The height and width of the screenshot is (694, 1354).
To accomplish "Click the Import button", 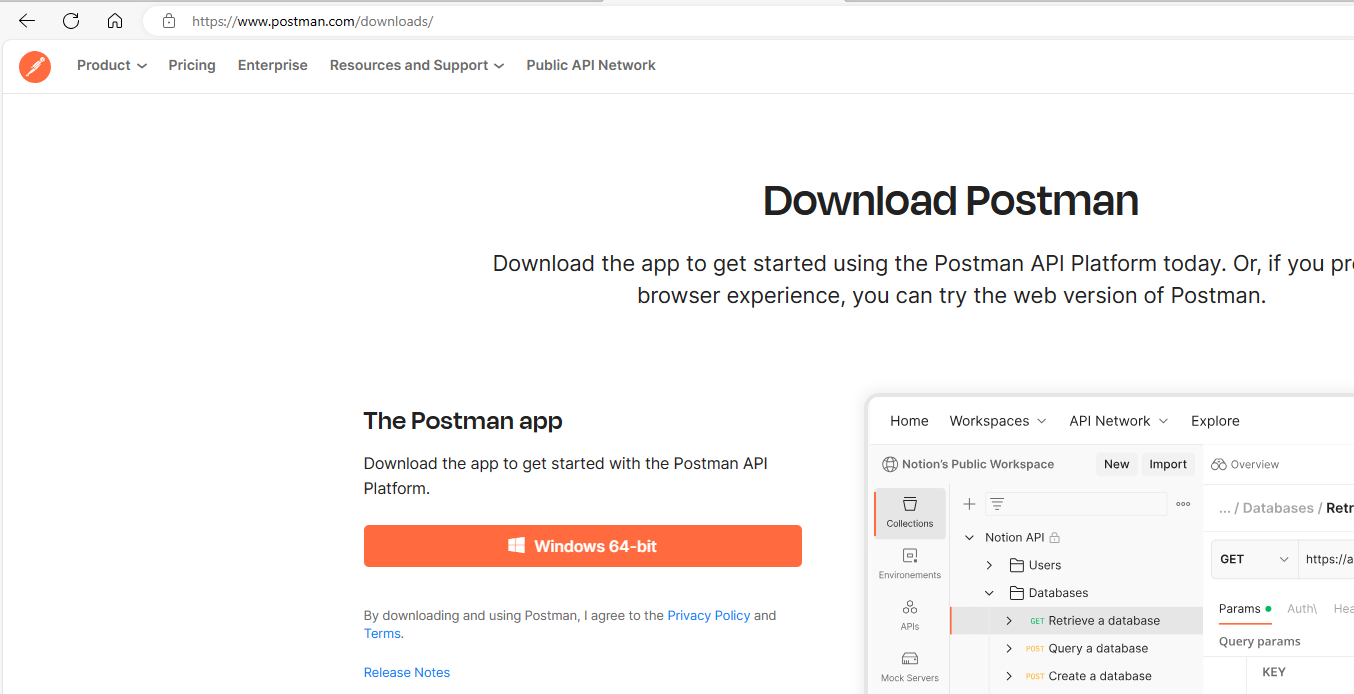I will pos(1168,464).
